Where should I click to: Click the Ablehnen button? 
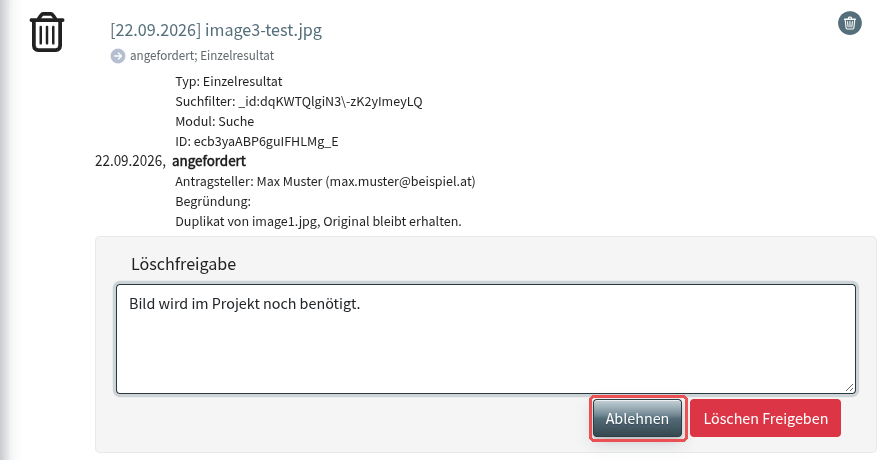coord(637,418)
